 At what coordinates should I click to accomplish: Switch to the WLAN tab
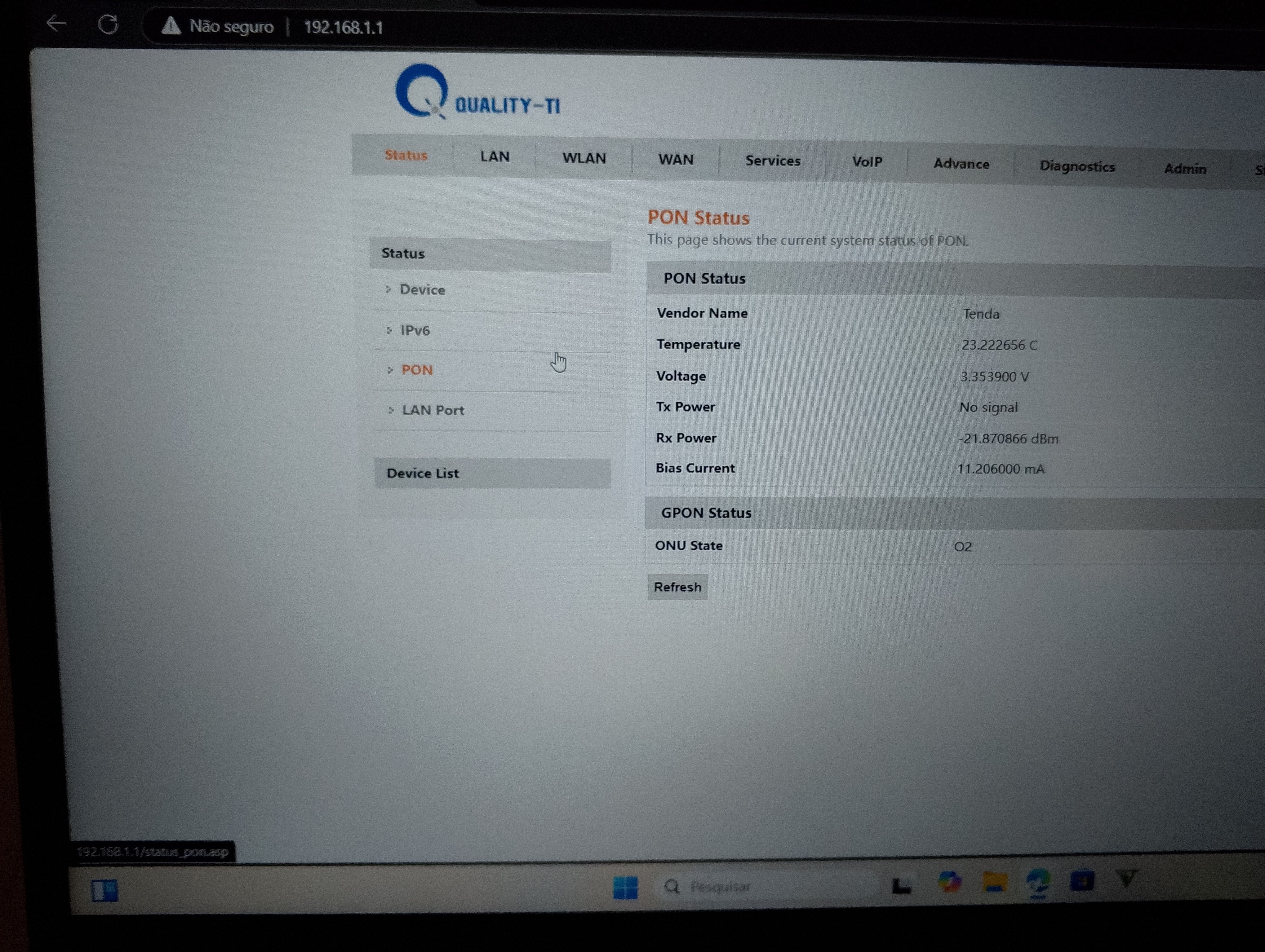584,158
